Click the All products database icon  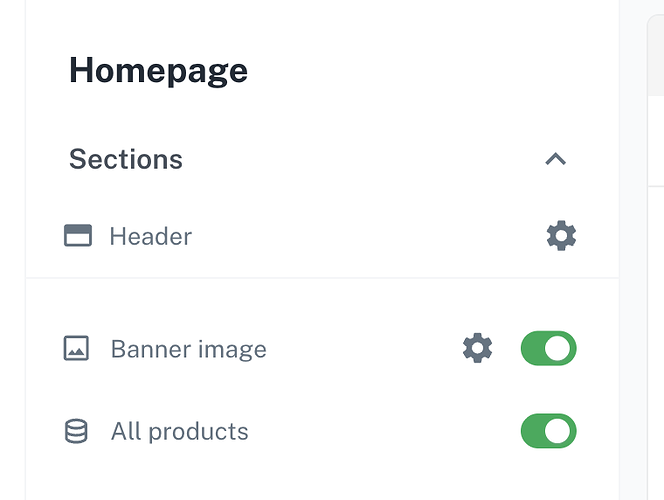(x=76, y=431)
